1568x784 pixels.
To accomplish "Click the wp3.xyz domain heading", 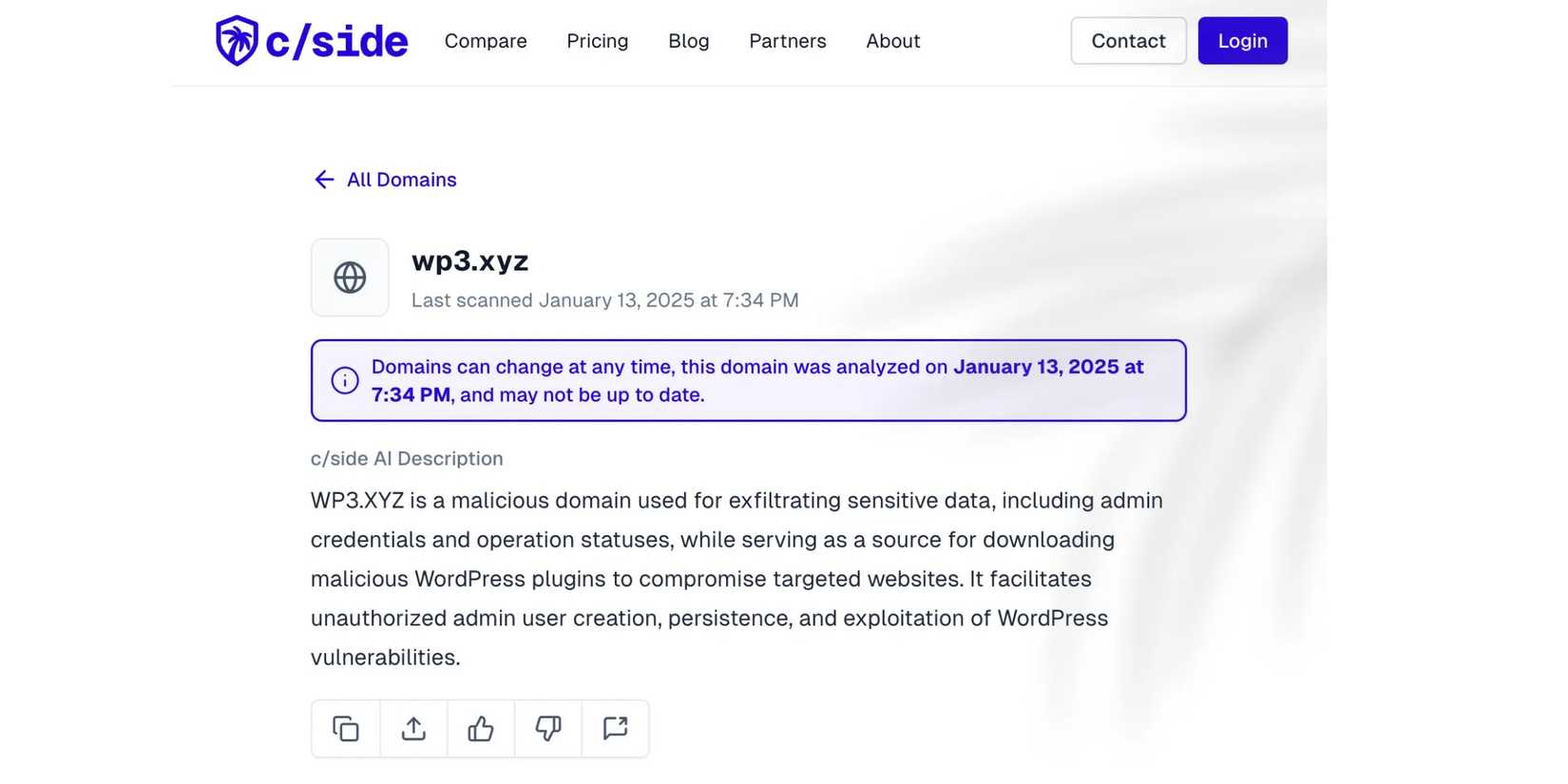I will pos(469,260).
